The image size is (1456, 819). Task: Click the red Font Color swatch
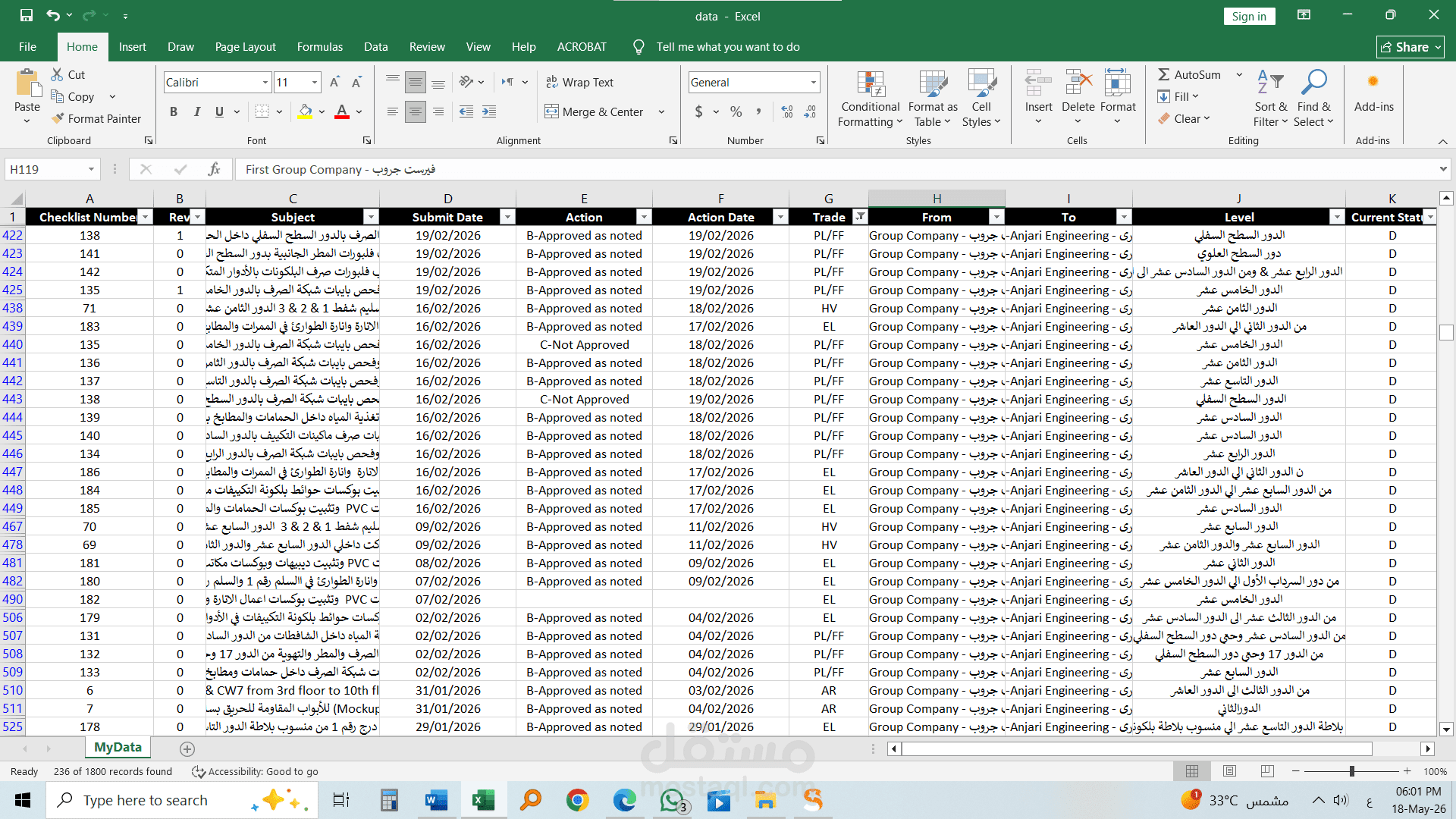342,111
